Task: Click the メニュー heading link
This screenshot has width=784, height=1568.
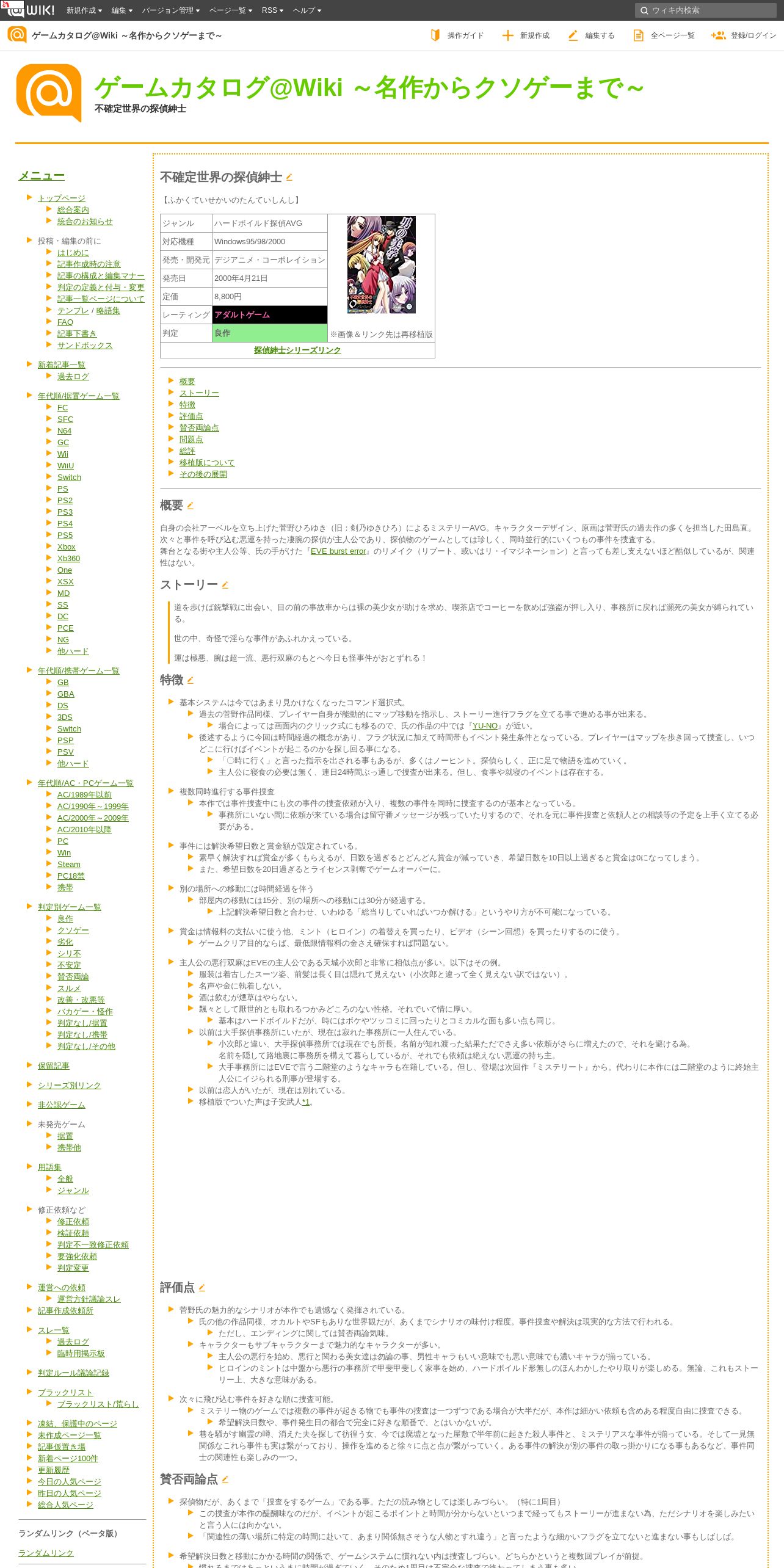Action: 42,176
